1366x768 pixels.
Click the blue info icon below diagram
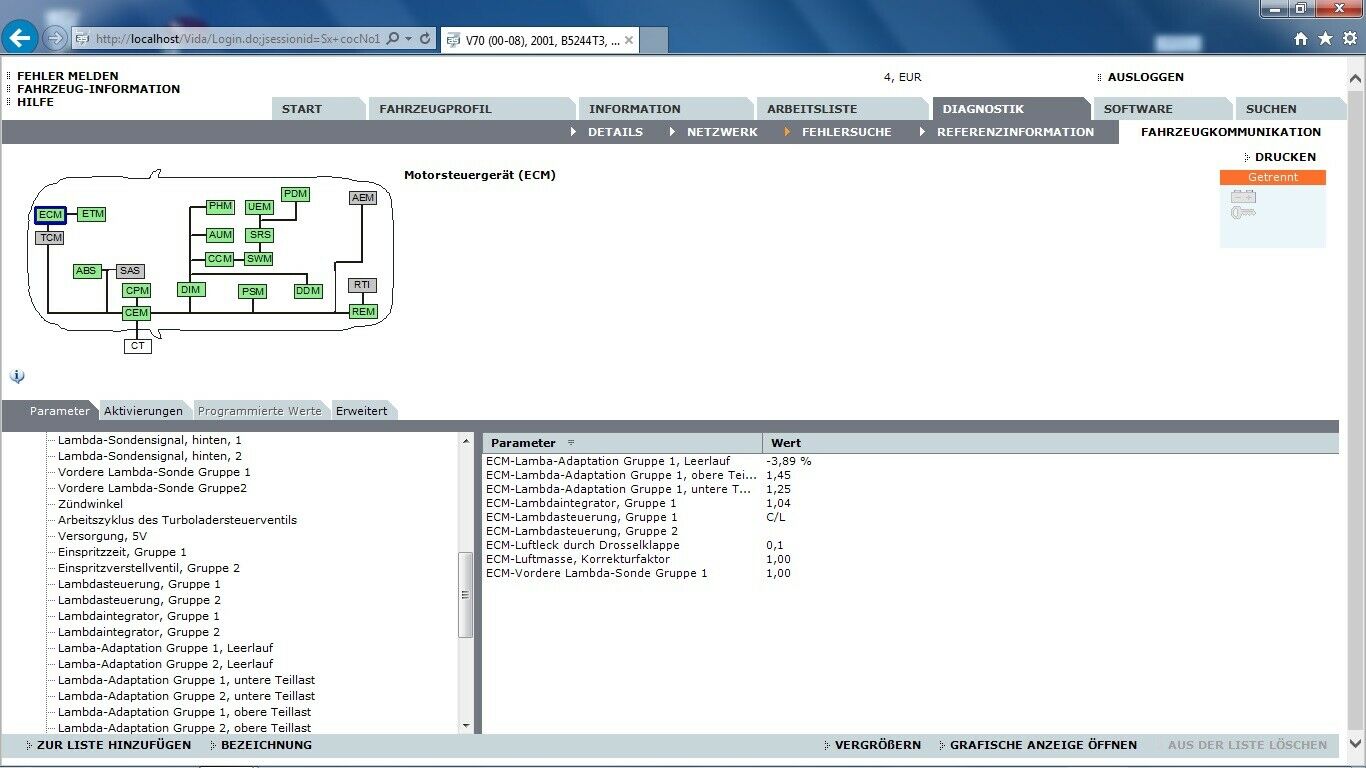[x=17, y=377]
